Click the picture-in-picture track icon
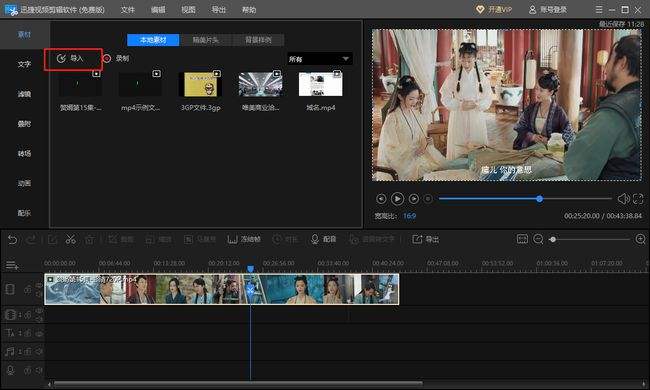The image size is (650, 390). pyautogui.click(x=10, y=315)
